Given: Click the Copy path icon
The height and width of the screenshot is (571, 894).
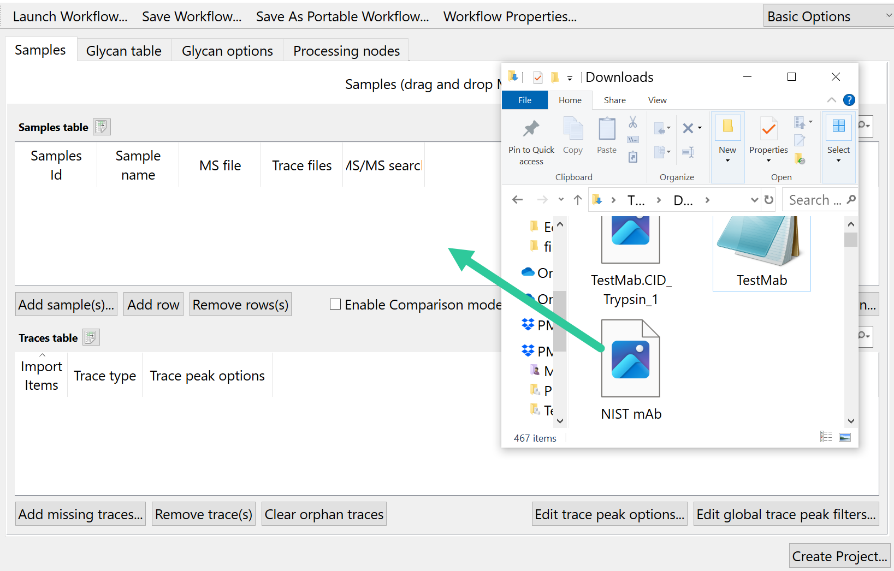Looking at the screenshot, I should tap(633, 140).
